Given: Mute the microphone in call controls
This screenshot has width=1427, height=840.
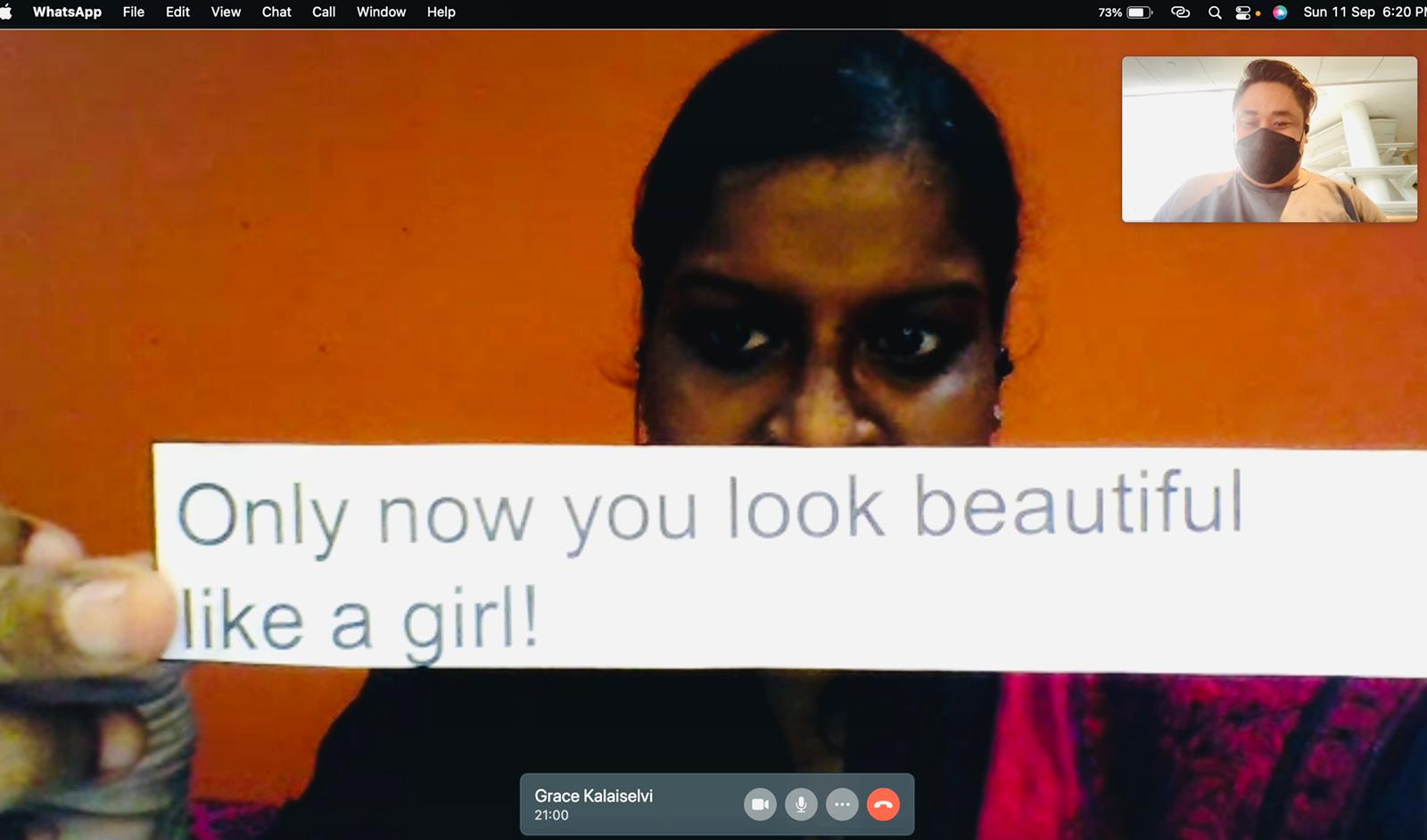Looking at the screenshot, I should [x=801, y=804].
